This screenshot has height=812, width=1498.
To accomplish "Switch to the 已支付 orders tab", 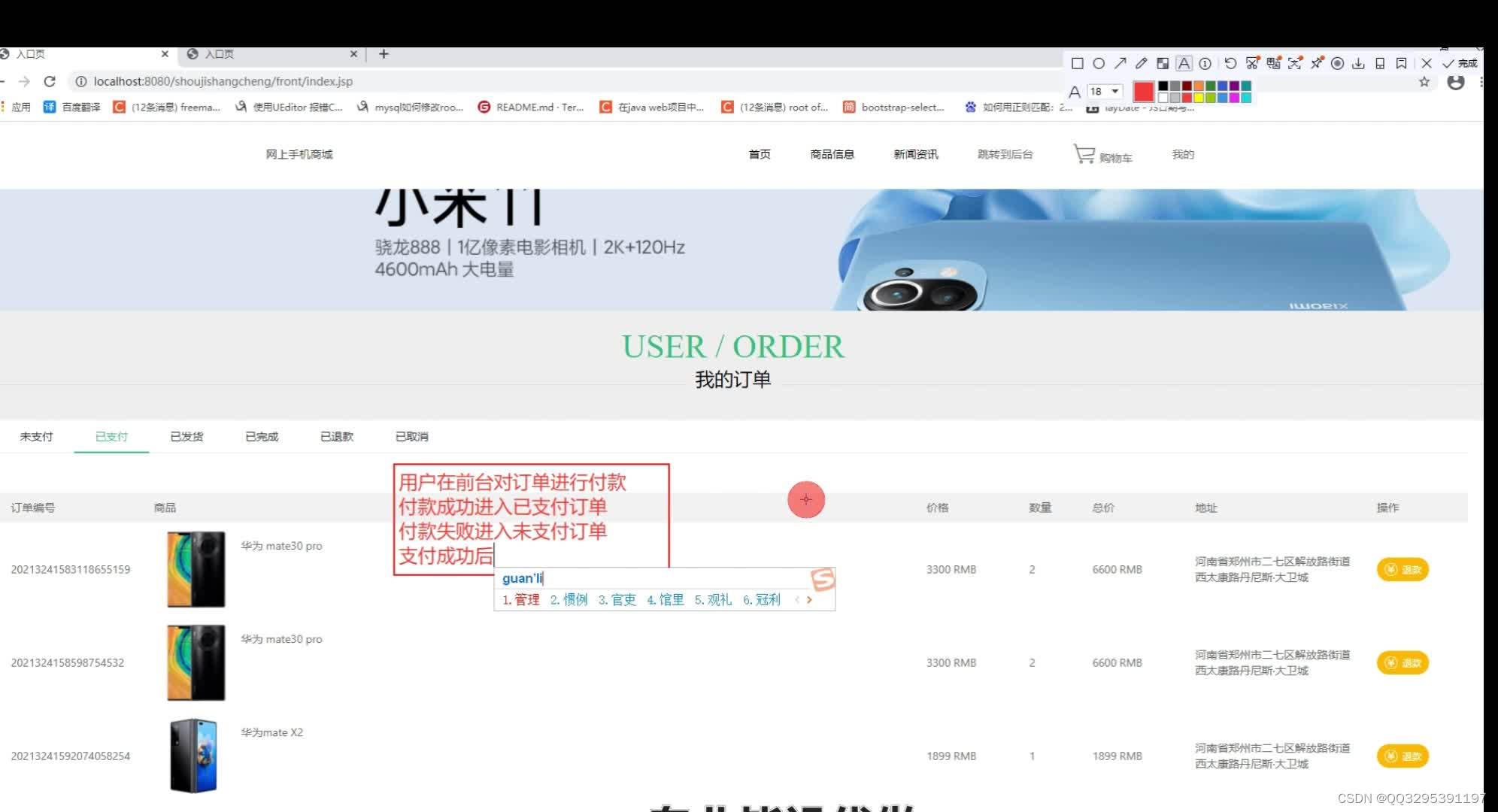I will (111, 436).
